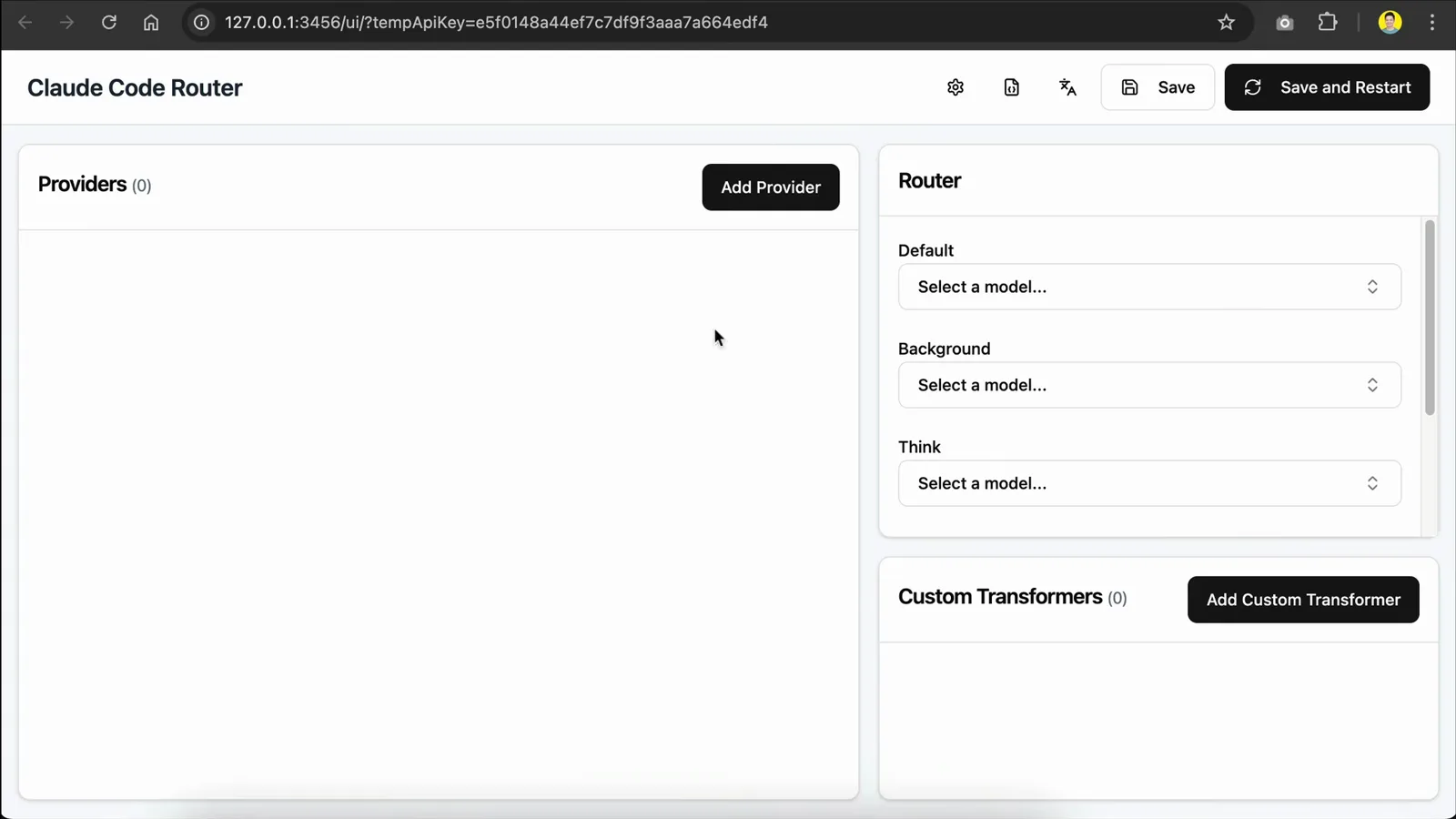Switch language via the translate icon
This screenshot has width=1456, height=819.
point(1067,87)
